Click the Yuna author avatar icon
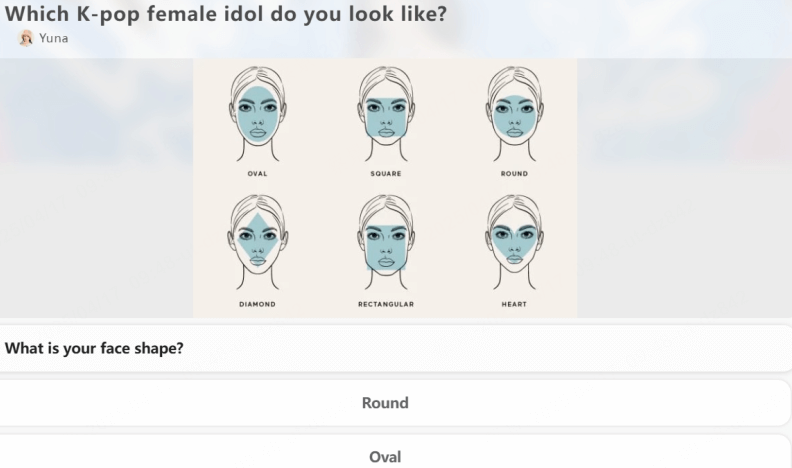 tap(26, 38)
